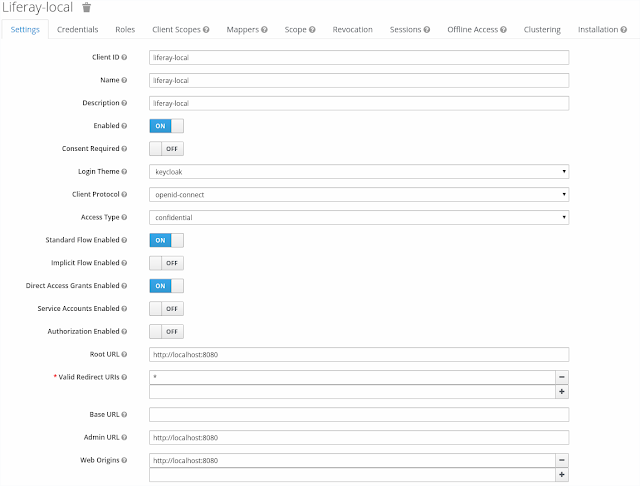Open help icon beside Access Type label
The height and width of the screenshot is (486, 640).
click(124, 217)
